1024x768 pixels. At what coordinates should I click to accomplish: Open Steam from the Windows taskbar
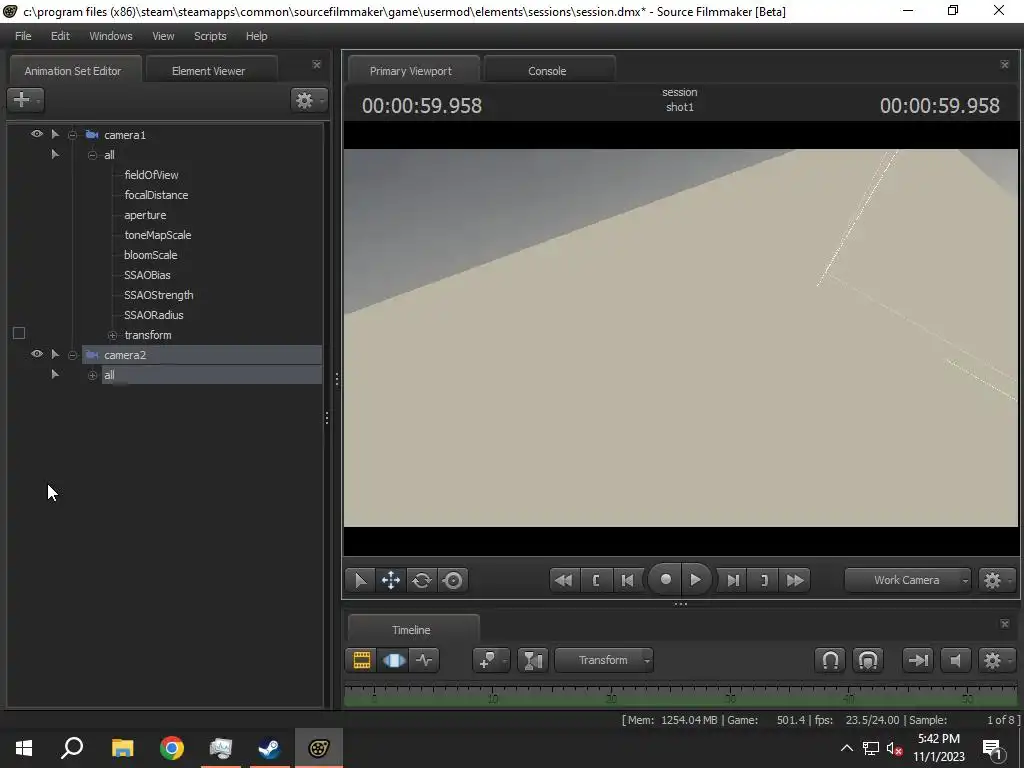click(x=269, y=748)
